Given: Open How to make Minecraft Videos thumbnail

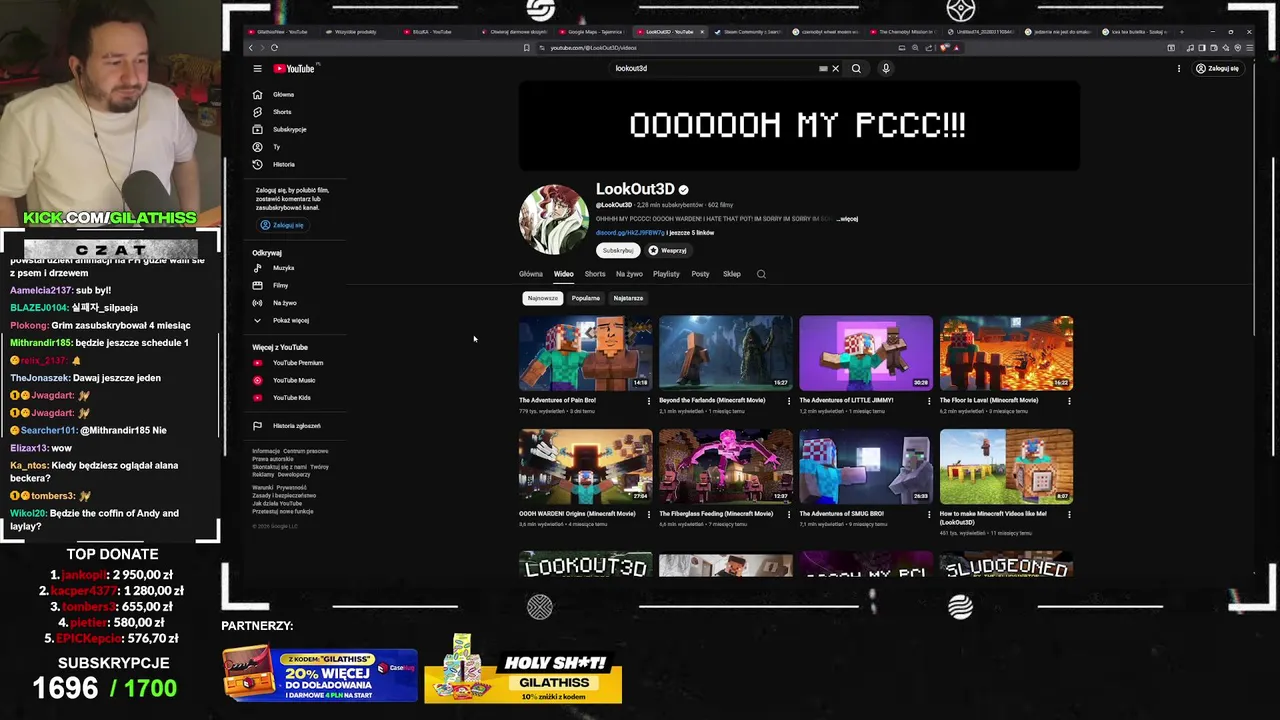Looking at the screenshot, I should click(x=1006, y=466).
